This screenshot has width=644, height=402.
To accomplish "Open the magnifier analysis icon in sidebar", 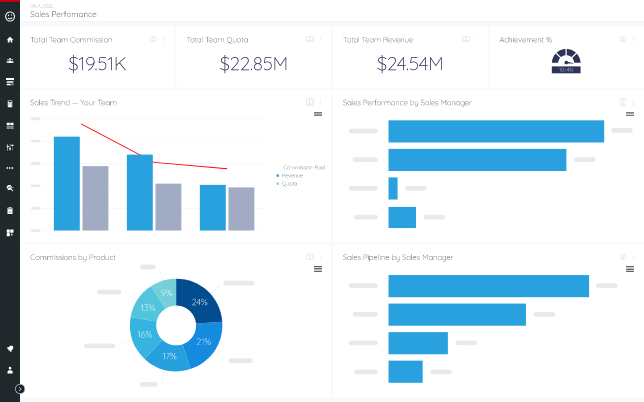I will click(10, 188).
